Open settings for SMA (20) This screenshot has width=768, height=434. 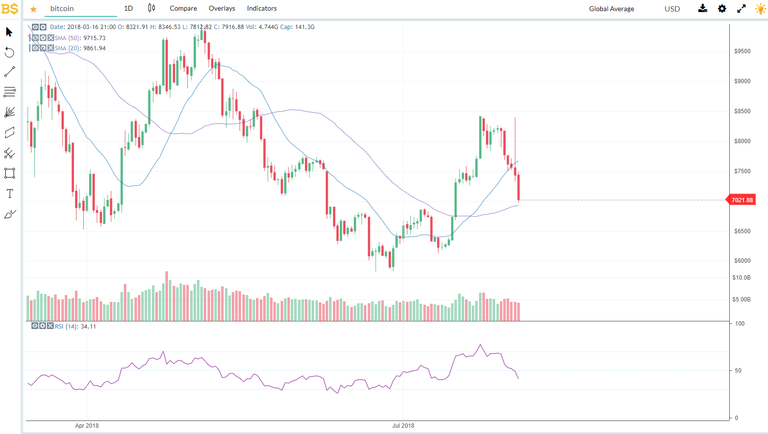pos(43,48)
